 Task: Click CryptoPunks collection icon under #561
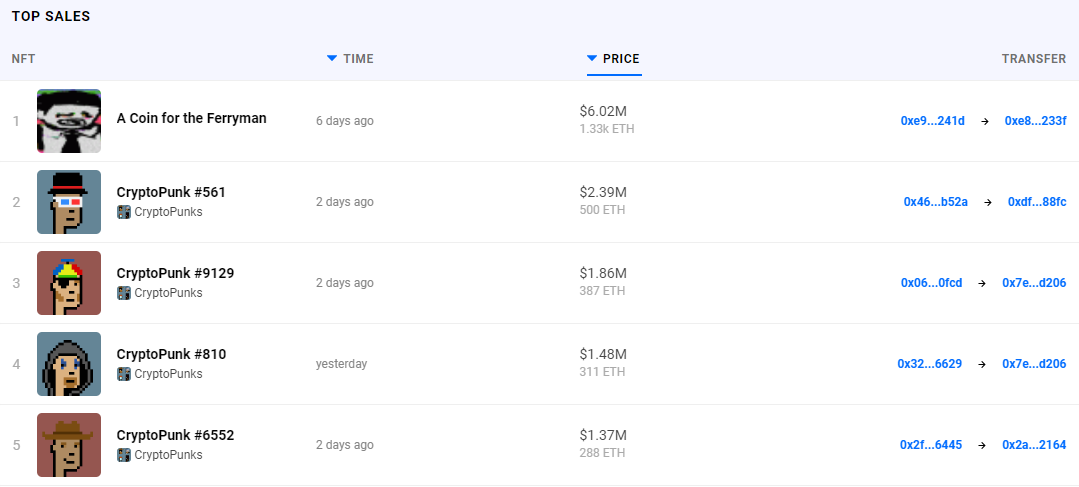pos(124,212)
